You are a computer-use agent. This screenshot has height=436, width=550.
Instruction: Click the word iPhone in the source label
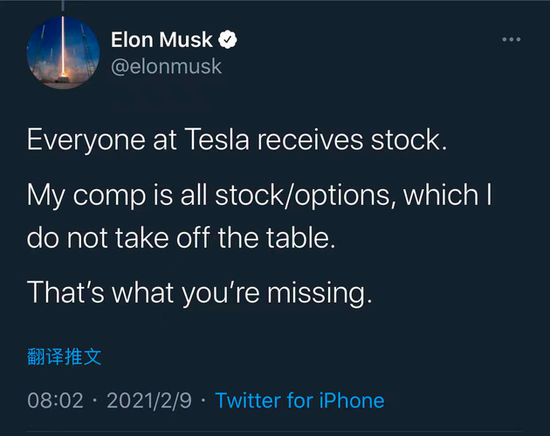(352, 400)
